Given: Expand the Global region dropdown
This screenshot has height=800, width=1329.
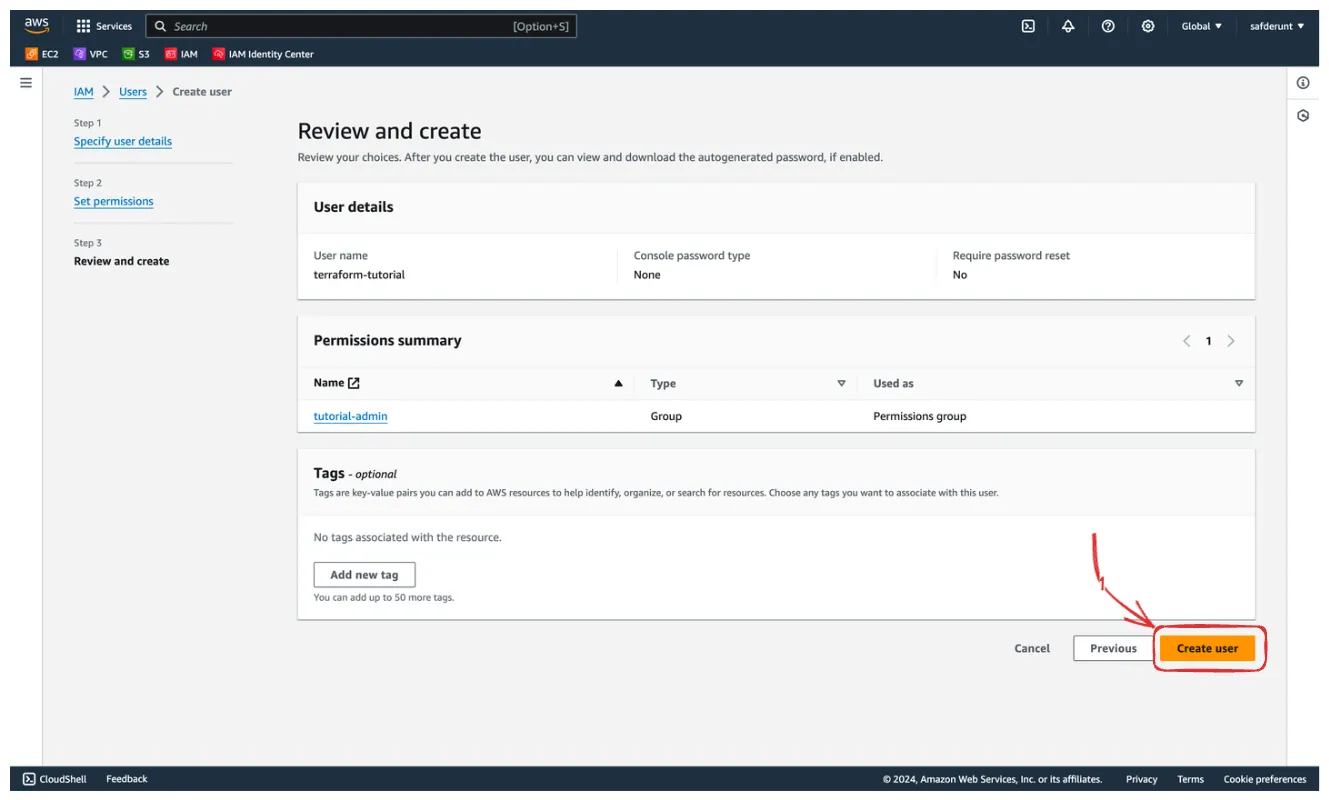Looking at the screenshot, I should (1201, 26).
